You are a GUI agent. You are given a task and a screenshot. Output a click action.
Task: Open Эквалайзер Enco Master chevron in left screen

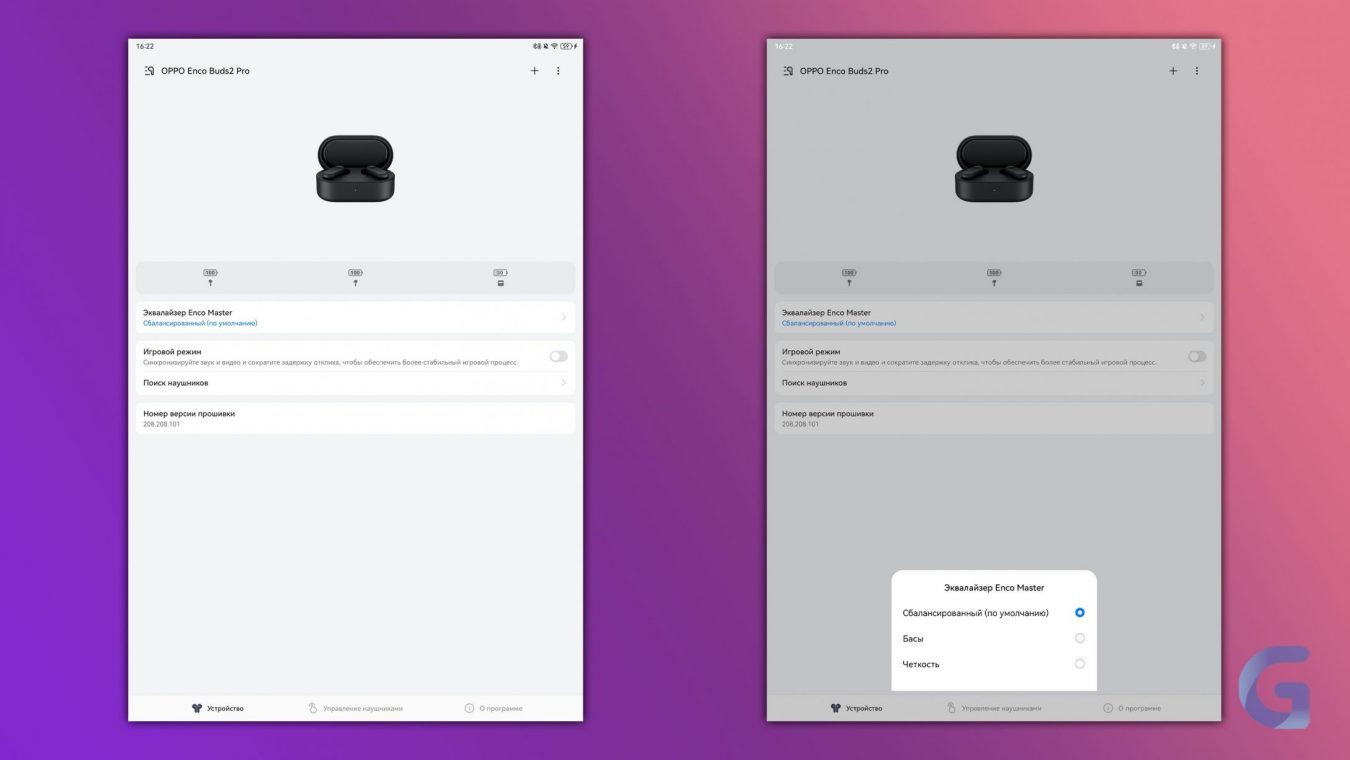563,317
